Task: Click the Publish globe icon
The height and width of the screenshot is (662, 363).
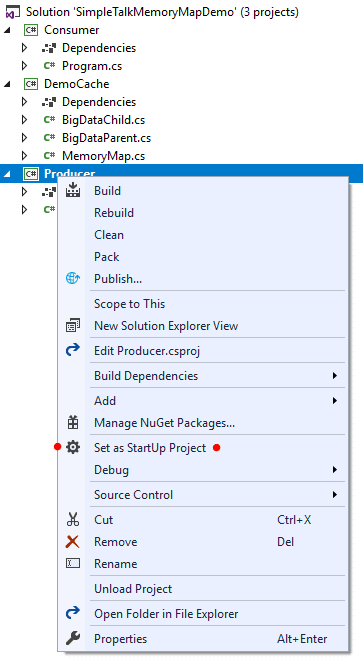Action: 73,279
